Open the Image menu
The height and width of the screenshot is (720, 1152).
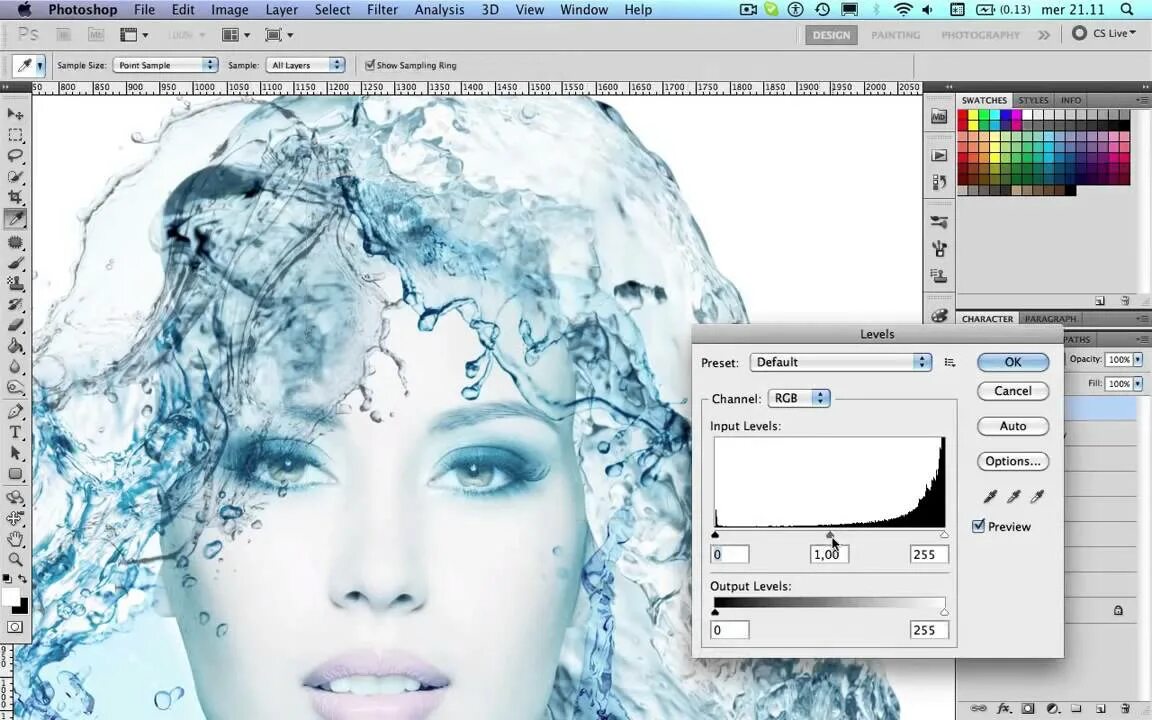point(229,10)
